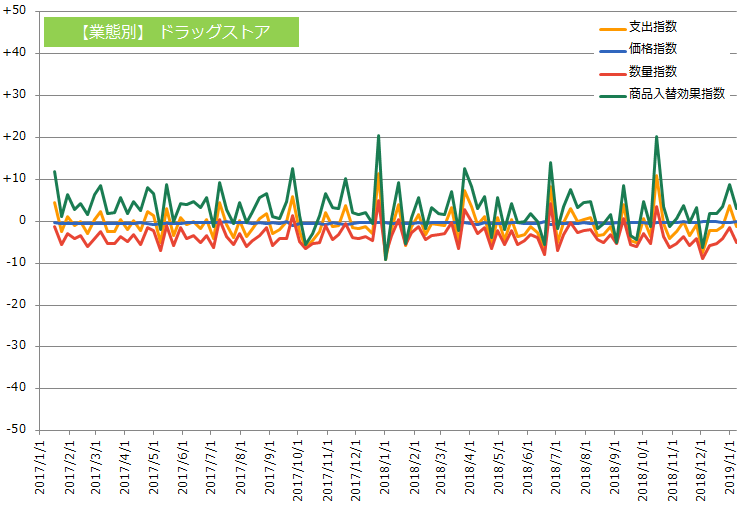Click the 2018/10/1 x-axis date label
The height and width of the screenshot is (509, 742).
click(644, 471)
